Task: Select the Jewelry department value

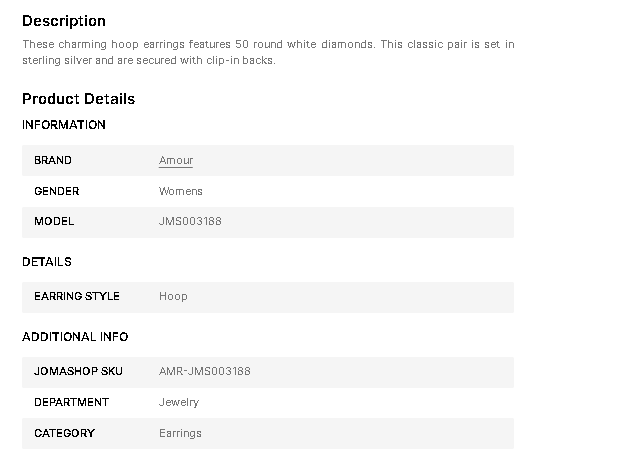Action: (179, 402)
